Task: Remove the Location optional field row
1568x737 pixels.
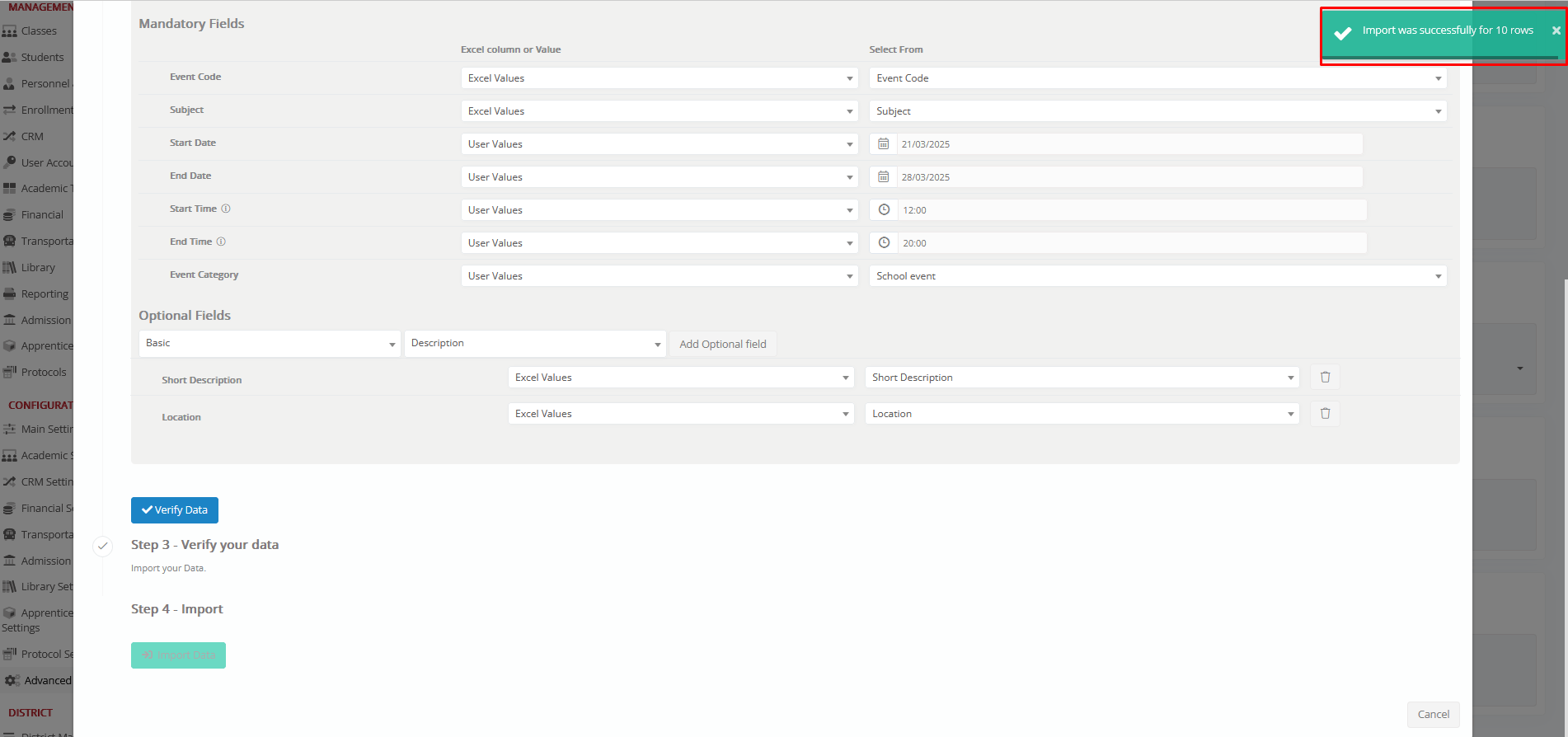Action: [x=1325, y=414]
